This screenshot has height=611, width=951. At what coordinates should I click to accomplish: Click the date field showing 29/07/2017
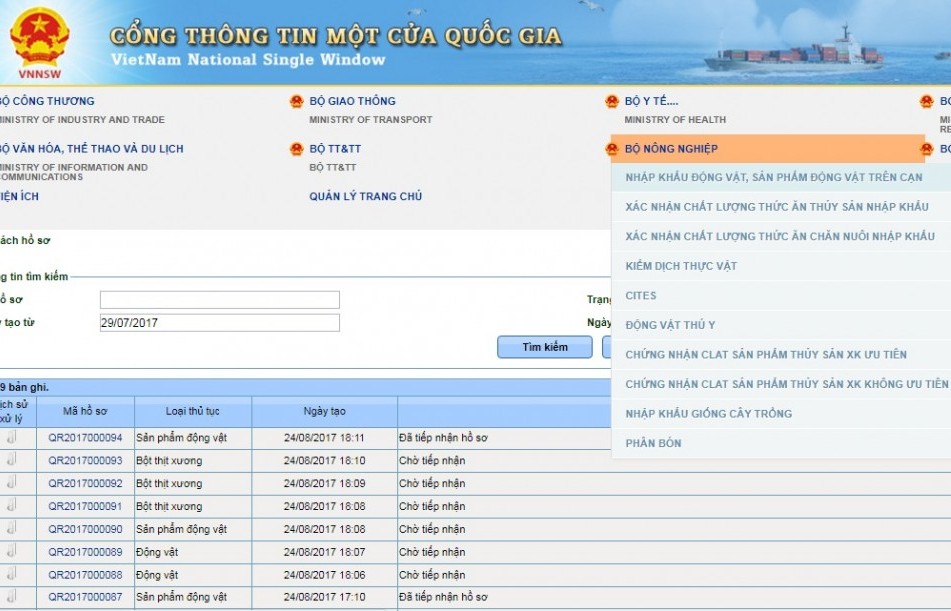220,323
